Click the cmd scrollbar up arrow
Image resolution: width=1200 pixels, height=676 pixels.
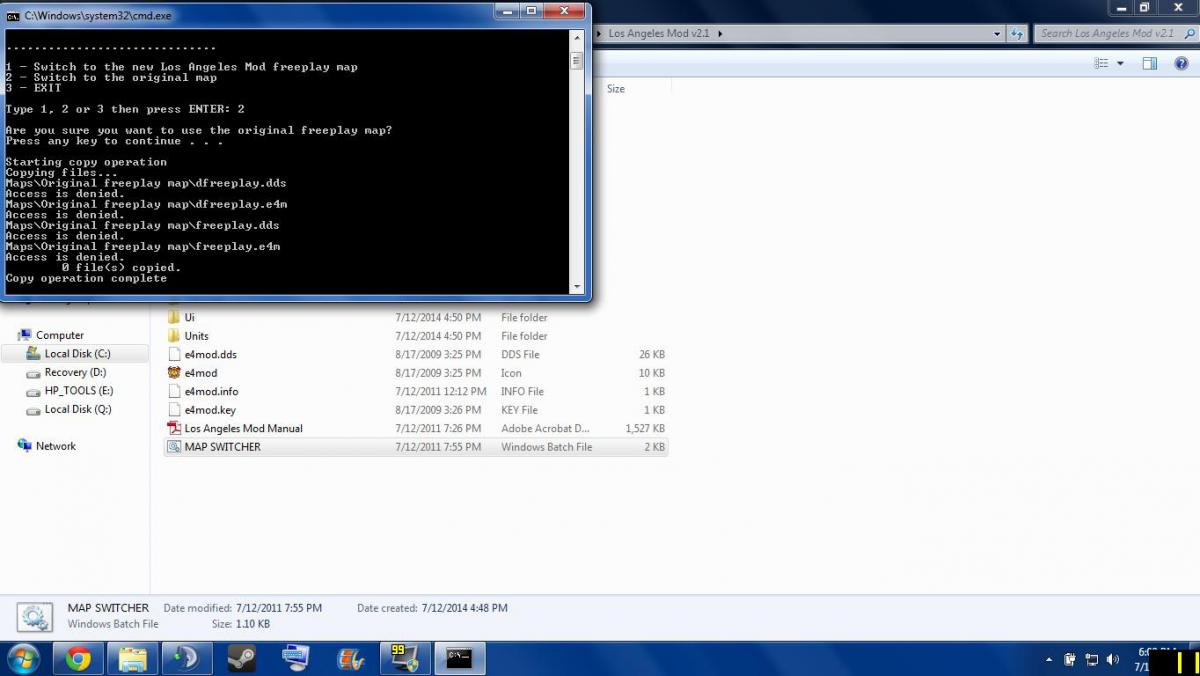click(576, 38)
